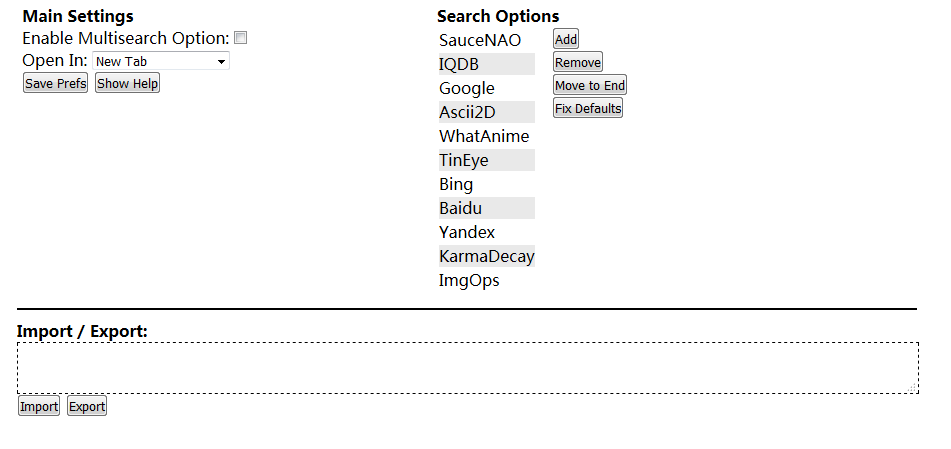
Task: Click the Import button
Action: point(39,407)
